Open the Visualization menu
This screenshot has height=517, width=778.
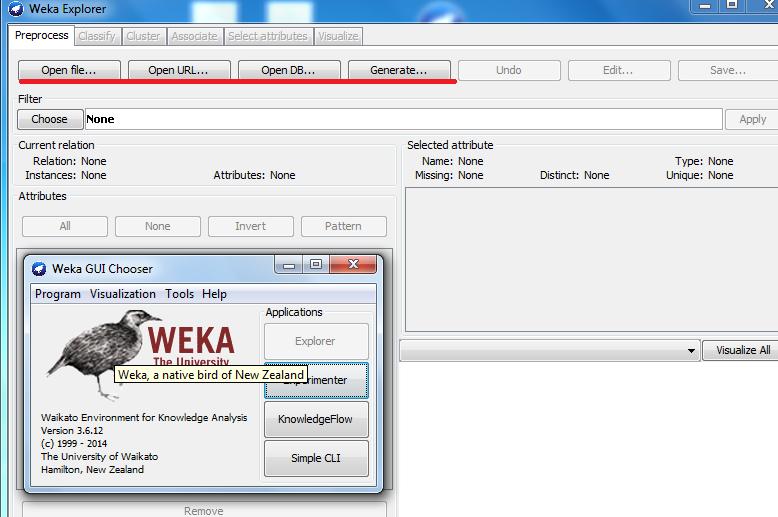[x=123, y=294]
